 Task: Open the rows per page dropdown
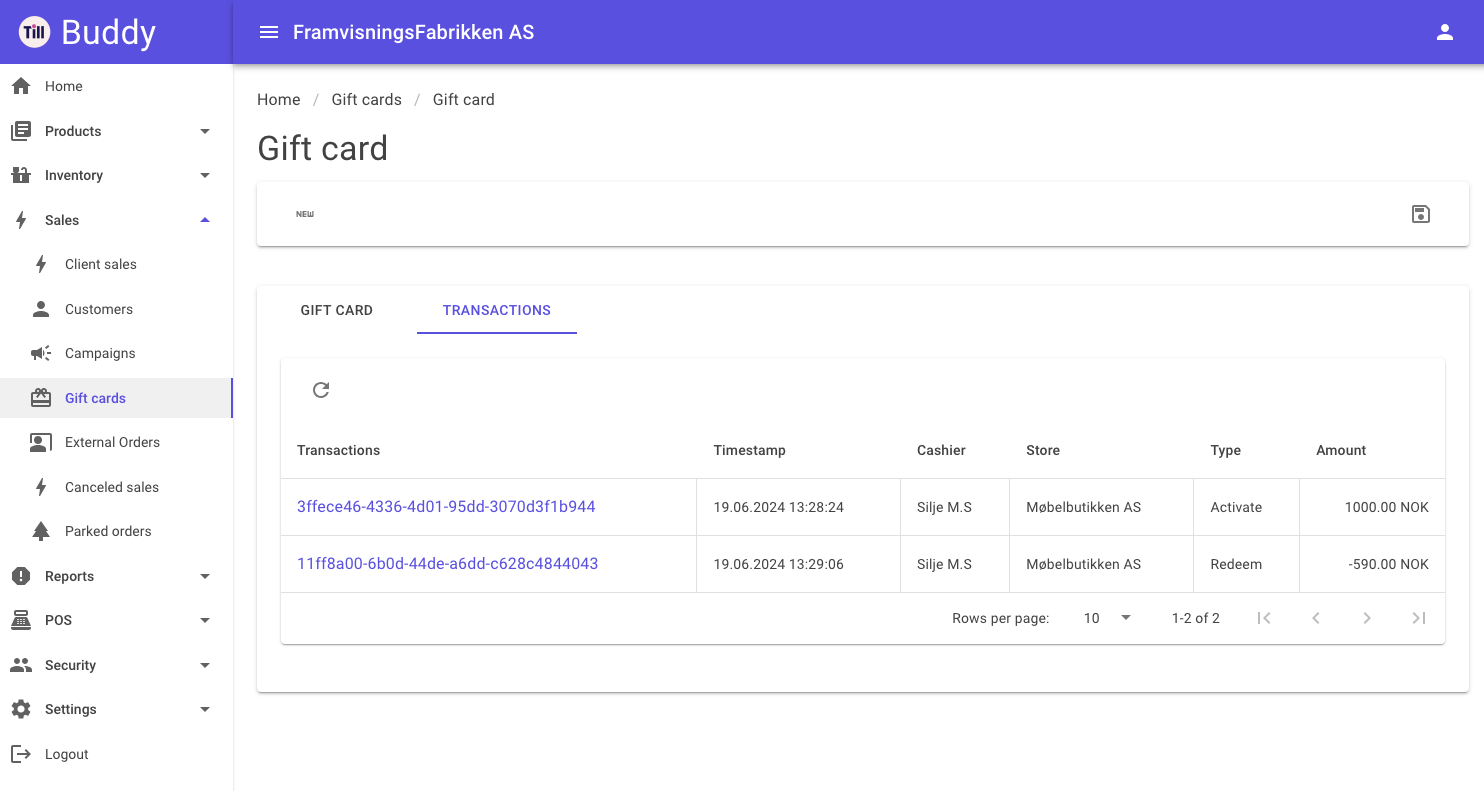[x=1107, y=618]
